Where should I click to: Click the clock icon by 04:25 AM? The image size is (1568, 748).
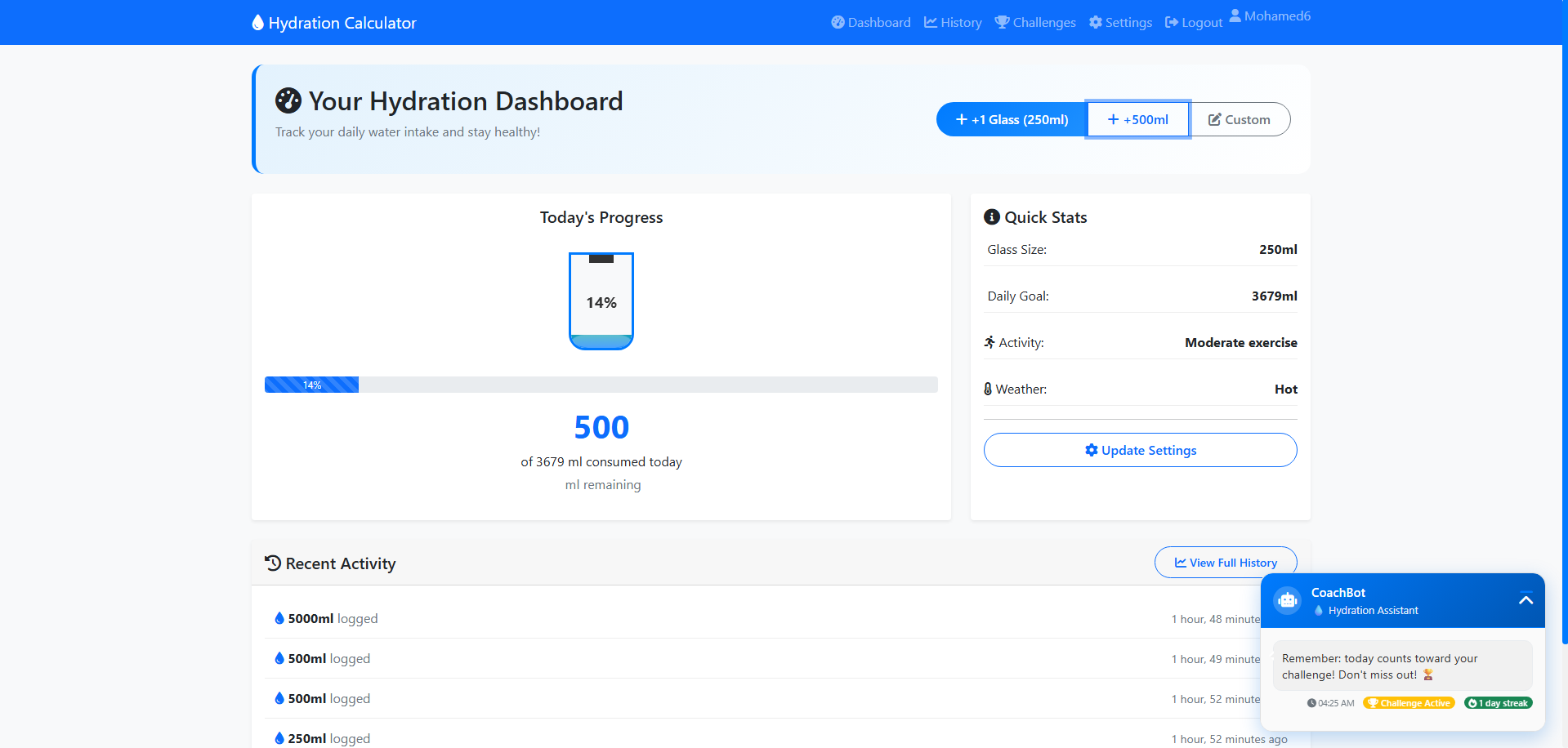1311,703
